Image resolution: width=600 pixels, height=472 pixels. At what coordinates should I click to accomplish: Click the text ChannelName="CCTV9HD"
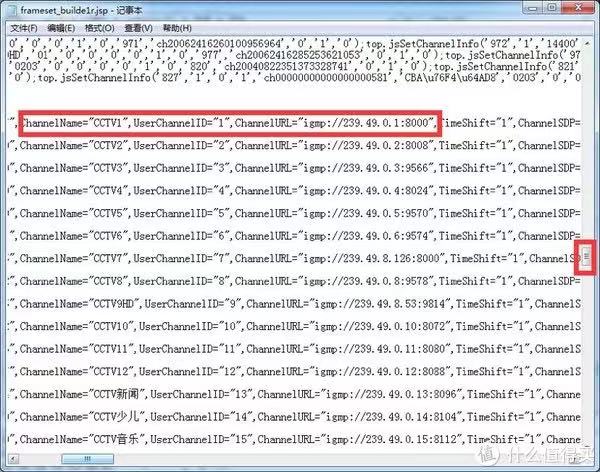[x=80, y=304]
